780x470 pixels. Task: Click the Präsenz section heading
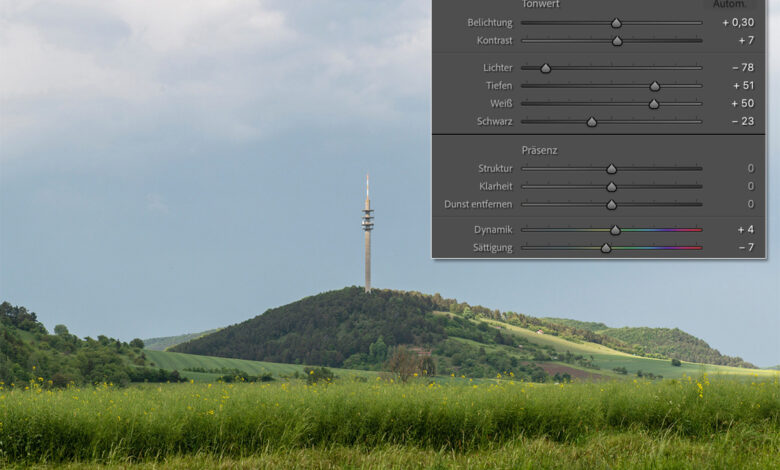point(539,150)
